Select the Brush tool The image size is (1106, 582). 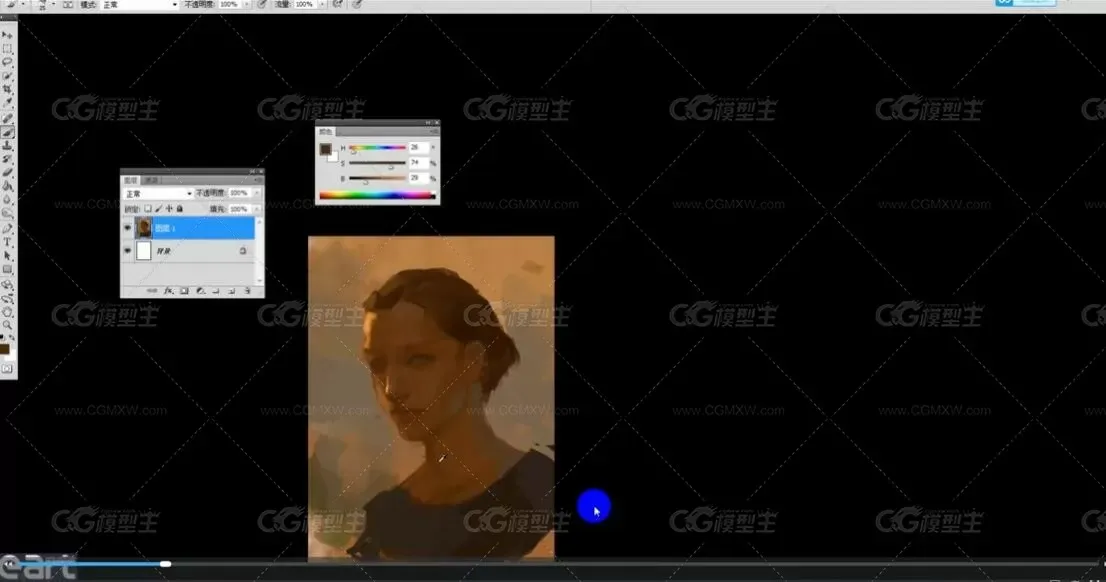point(7,132)
